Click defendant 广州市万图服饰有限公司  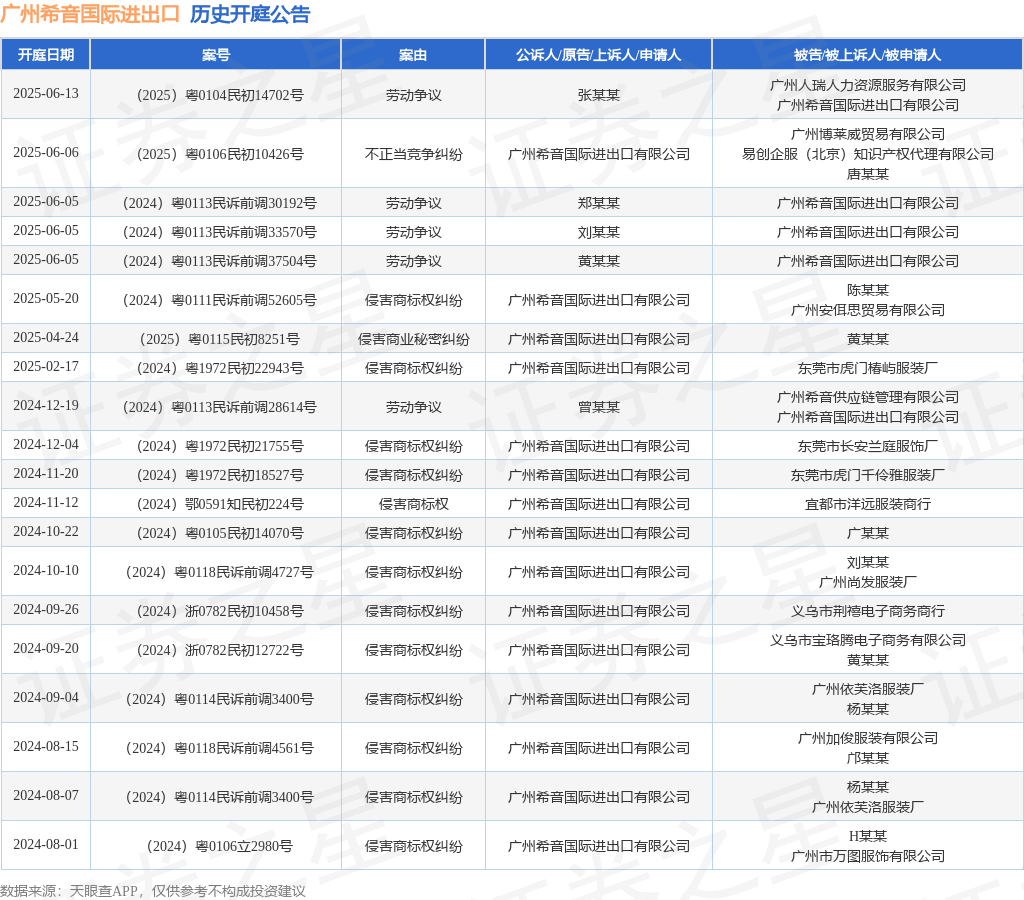pos(868,856)
